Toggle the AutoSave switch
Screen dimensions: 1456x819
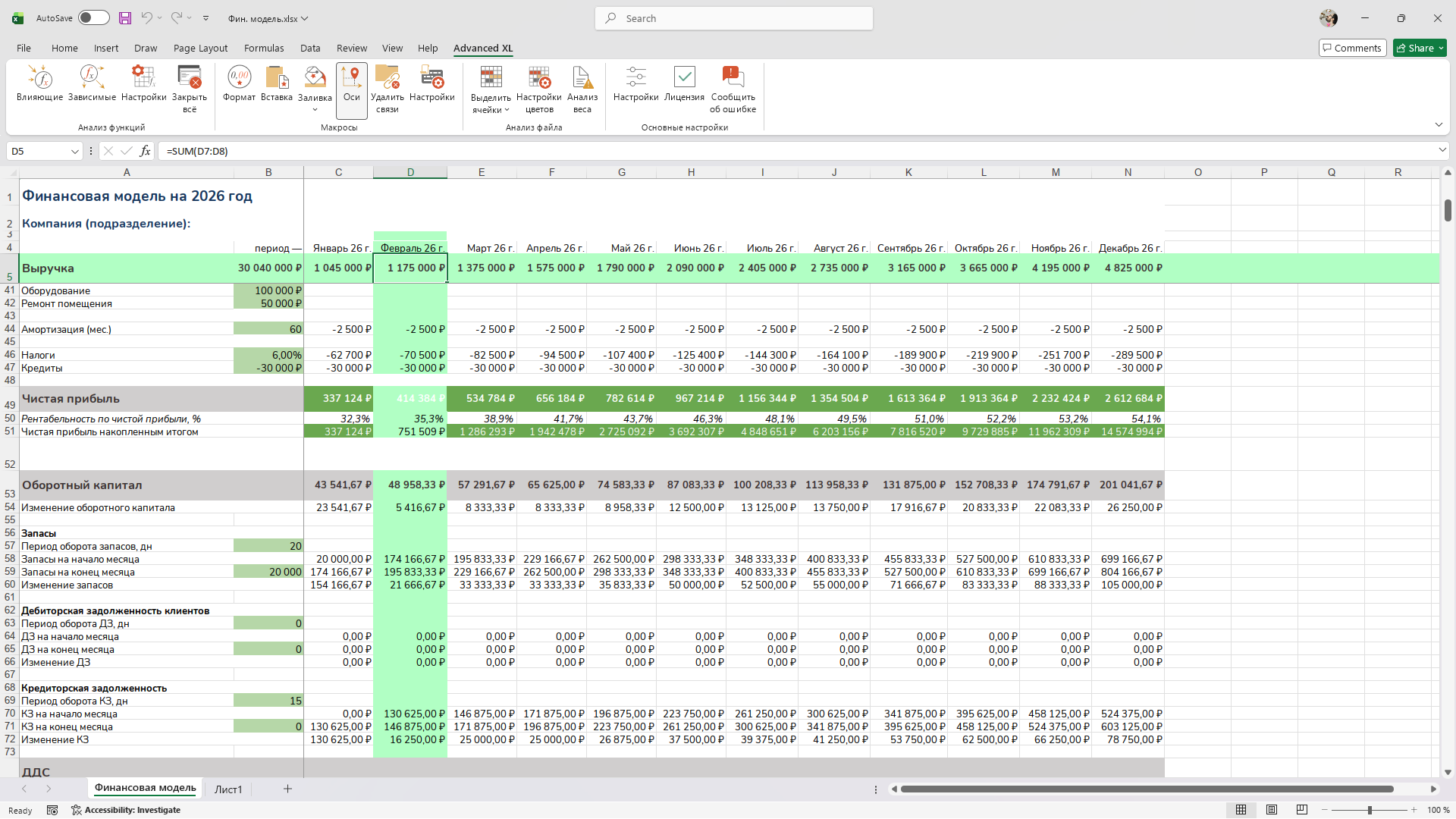[x=94, y=18]
